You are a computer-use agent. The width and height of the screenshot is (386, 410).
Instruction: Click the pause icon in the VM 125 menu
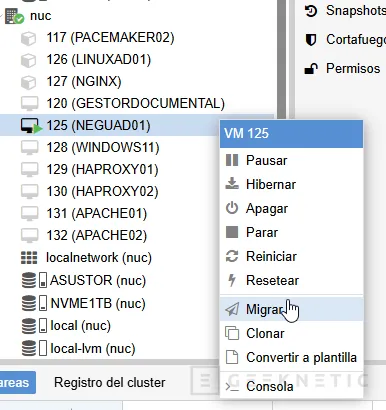point(232,160)
